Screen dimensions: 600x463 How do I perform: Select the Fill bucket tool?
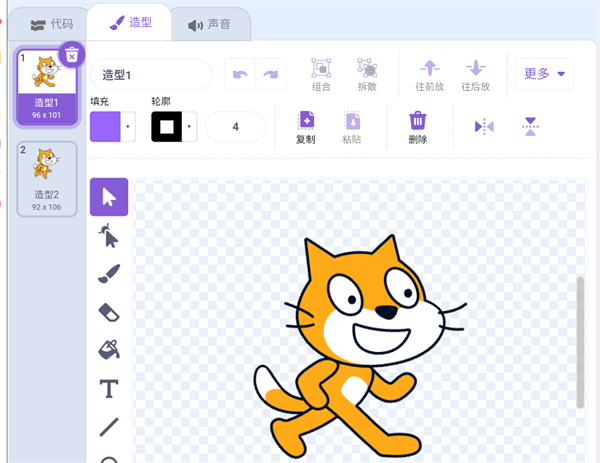(x=109, y=350)
